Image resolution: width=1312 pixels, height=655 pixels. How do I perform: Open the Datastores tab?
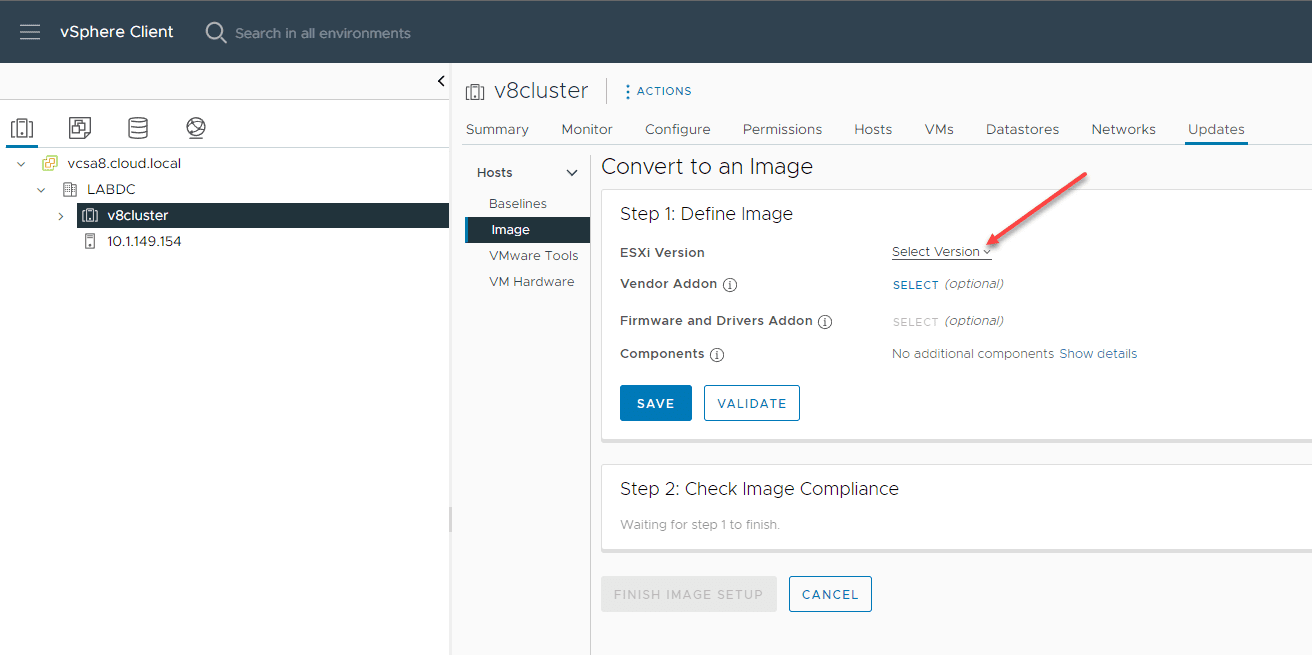pyautogui.click(x=1022, y=129)
